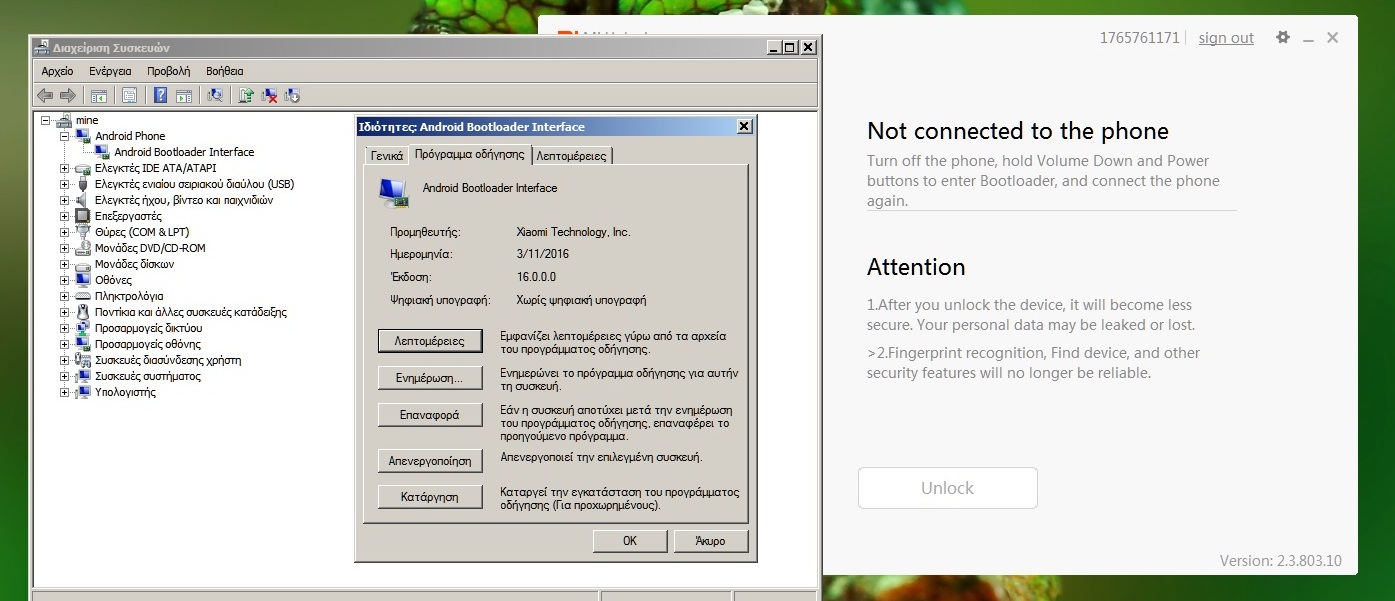Click the Επεξεργαστές processor chip icon
The width and height of the screenshot is (1395, 601).
tap(83, 216)
